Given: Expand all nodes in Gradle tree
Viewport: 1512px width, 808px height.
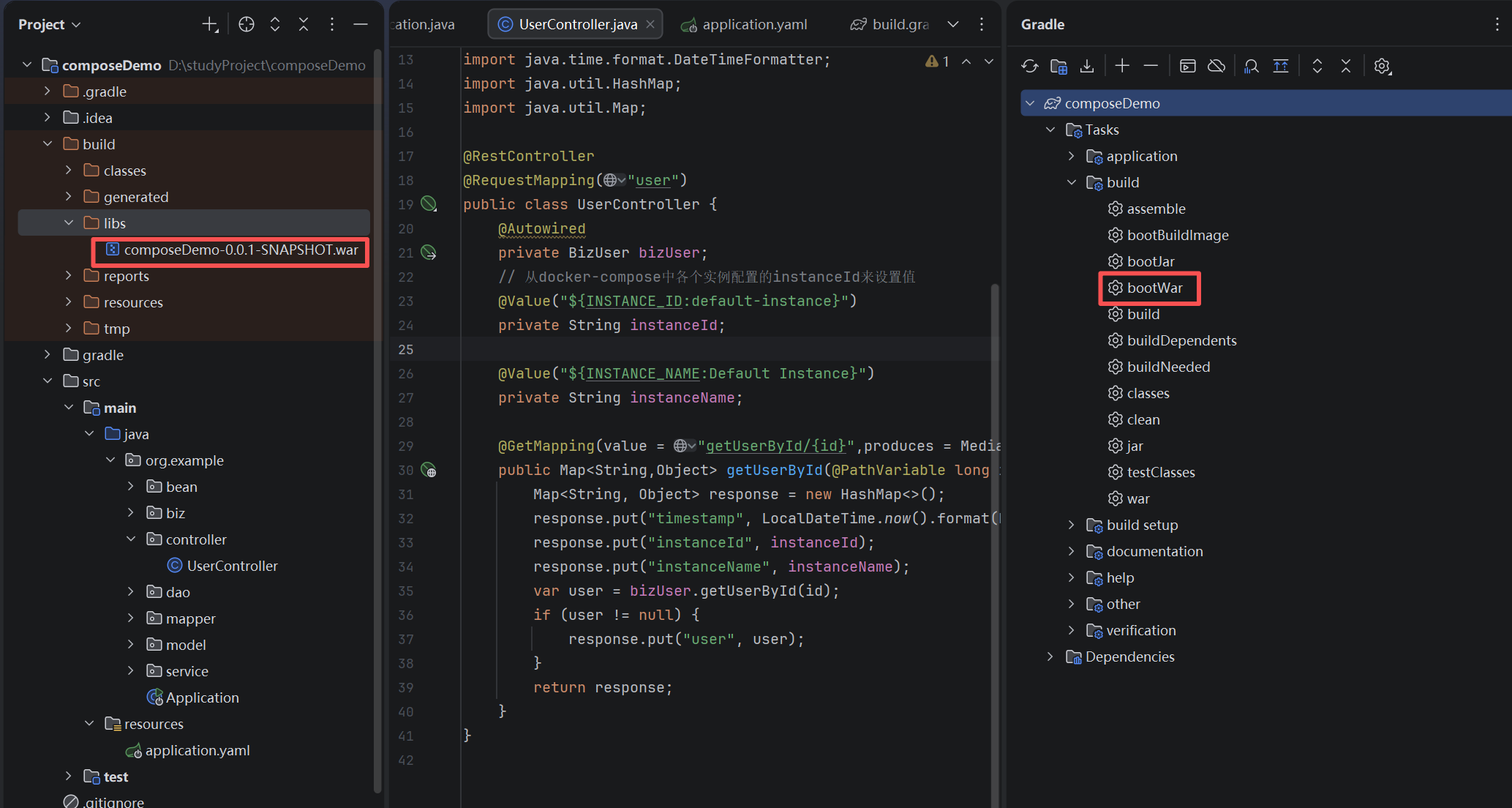Looking at the screenshot, I should click(x=1317, y=66).
